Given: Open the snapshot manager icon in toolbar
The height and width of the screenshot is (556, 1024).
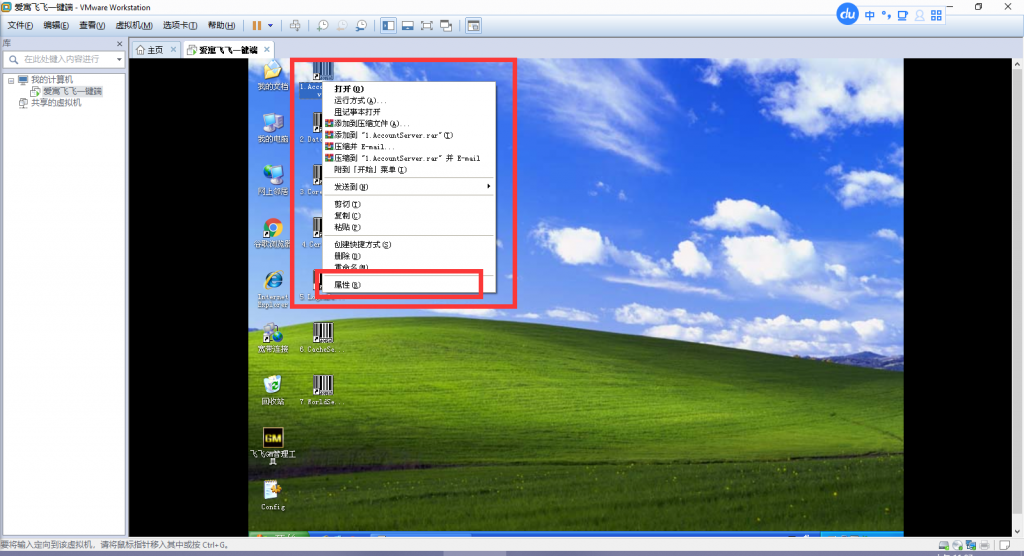Looking at the screenshot, I should pyautogui.click(x=361, y=25).
